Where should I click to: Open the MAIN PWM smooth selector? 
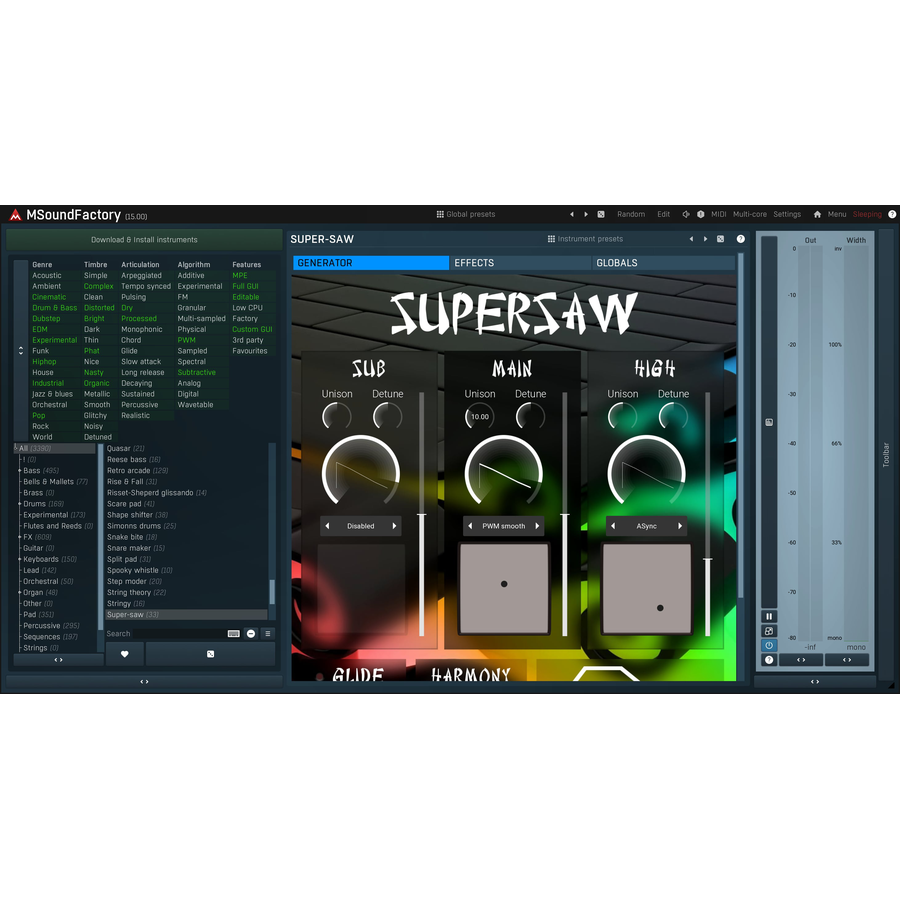(x=503, y=526)
